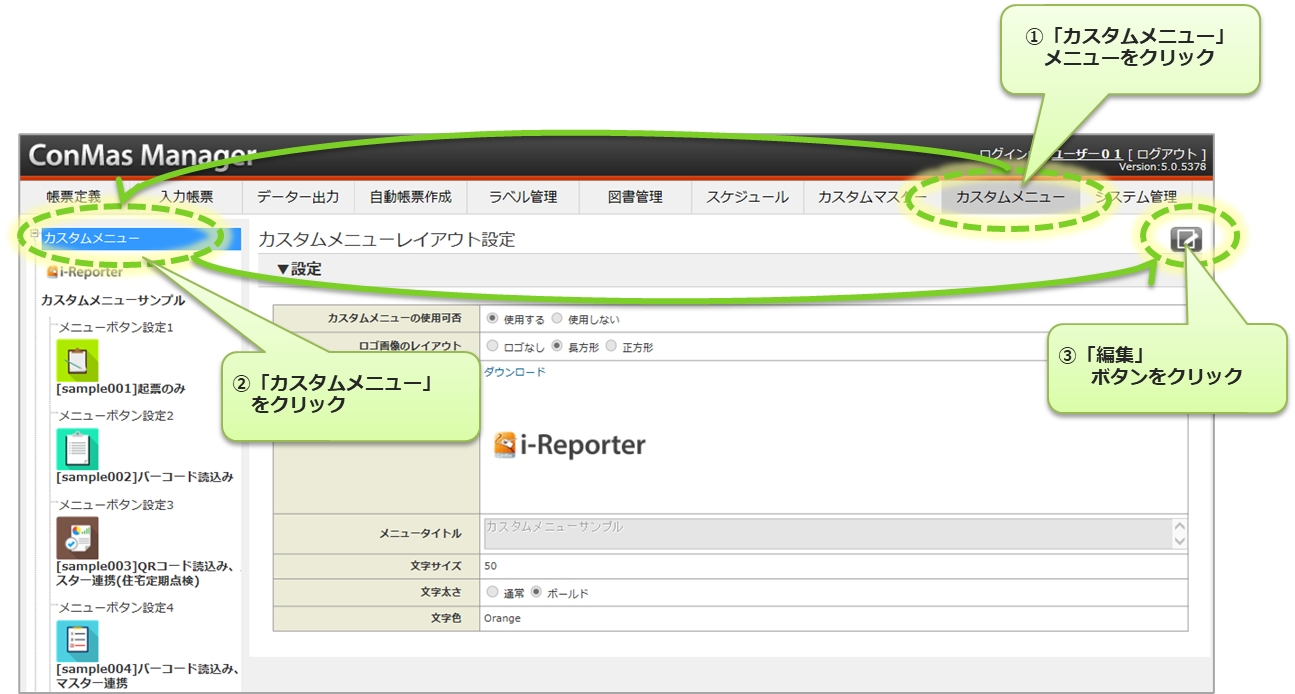Open the sample004 checklist menu icon

click(77, 641)
